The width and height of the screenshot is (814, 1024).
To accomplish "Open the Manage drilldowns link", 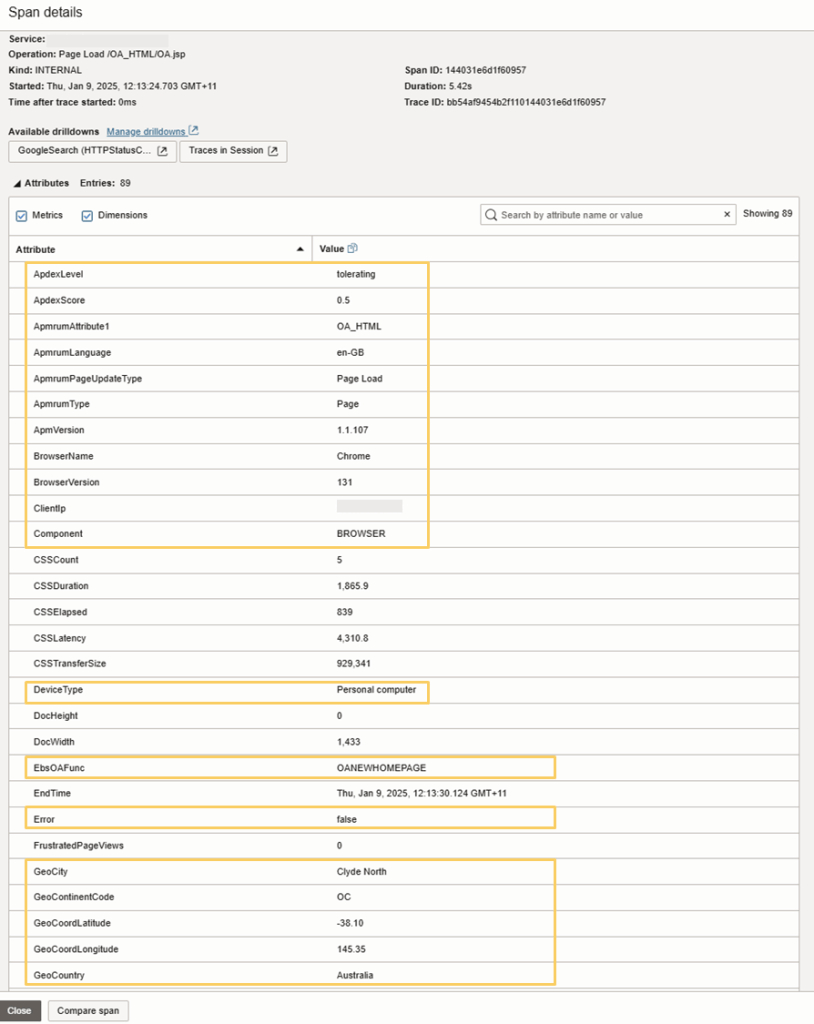I will coord(146,131).
